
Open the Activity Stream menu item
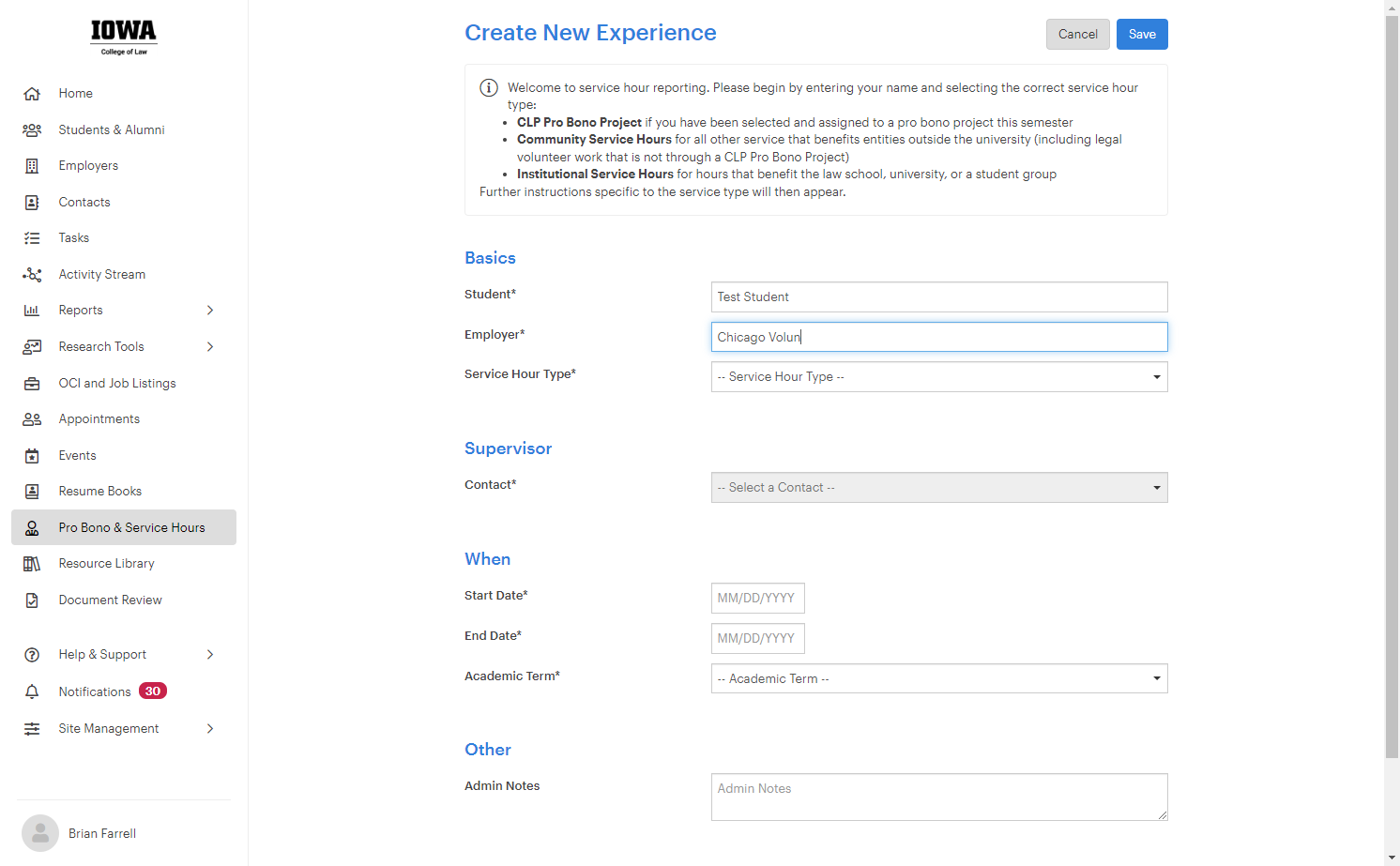(102, 275)
